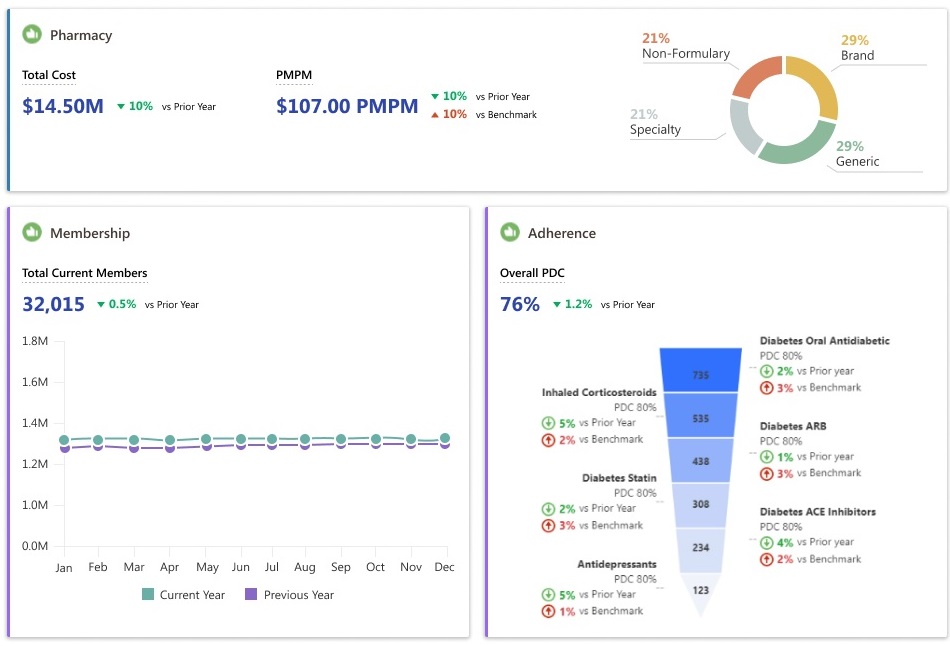Click Diabetes ARB benchmark up arrow icon

pyautogui.click(x=766, y=473)
